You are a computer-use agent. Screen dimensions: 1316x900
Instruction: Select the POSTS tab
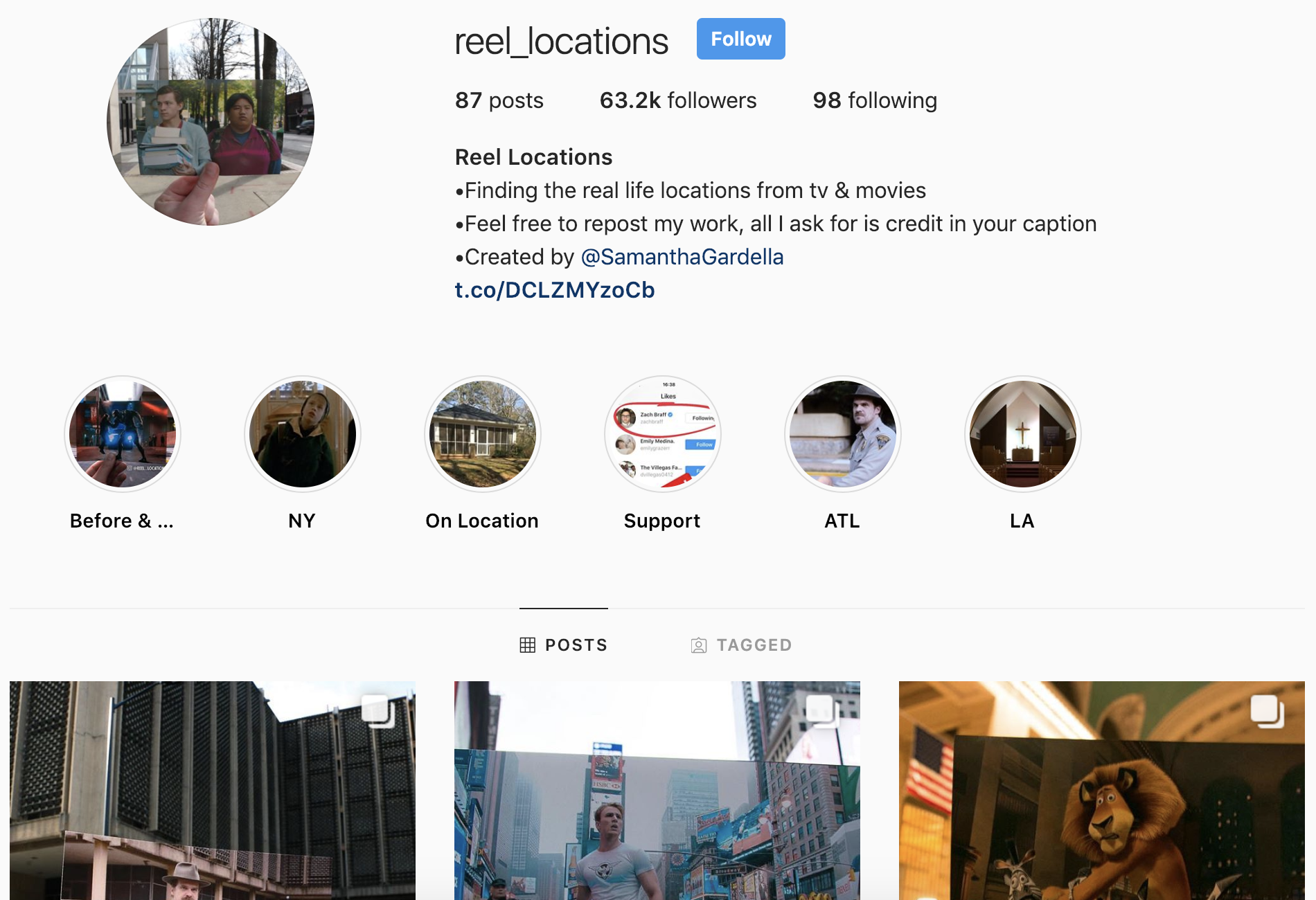click(564, 645)
